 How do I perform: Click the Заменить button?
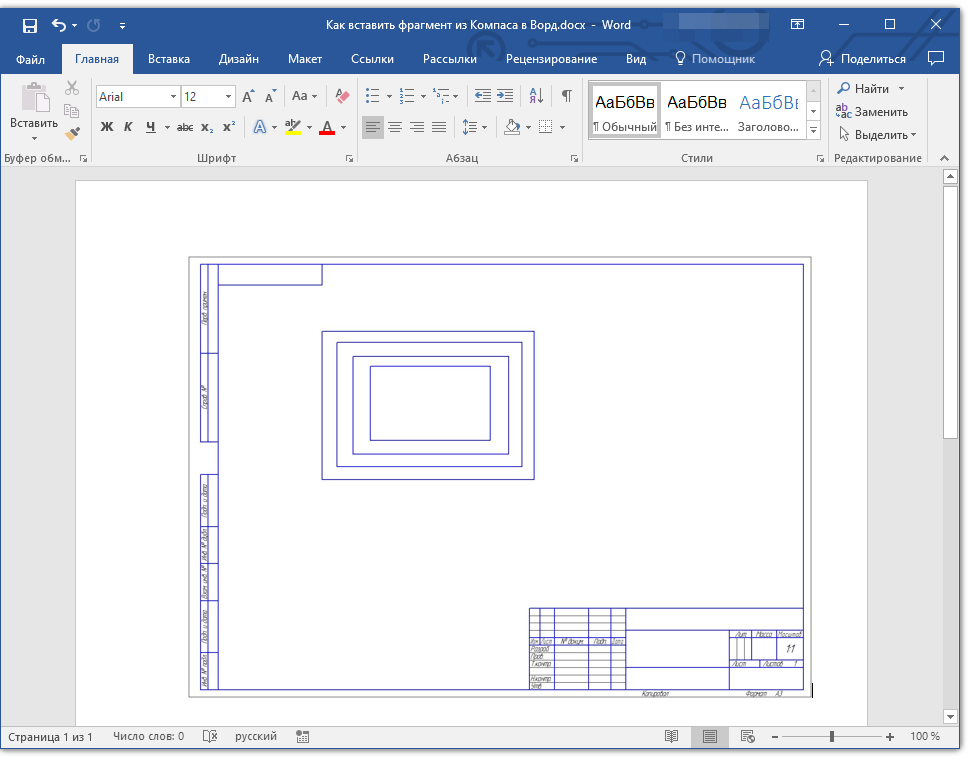click(872, 112)
